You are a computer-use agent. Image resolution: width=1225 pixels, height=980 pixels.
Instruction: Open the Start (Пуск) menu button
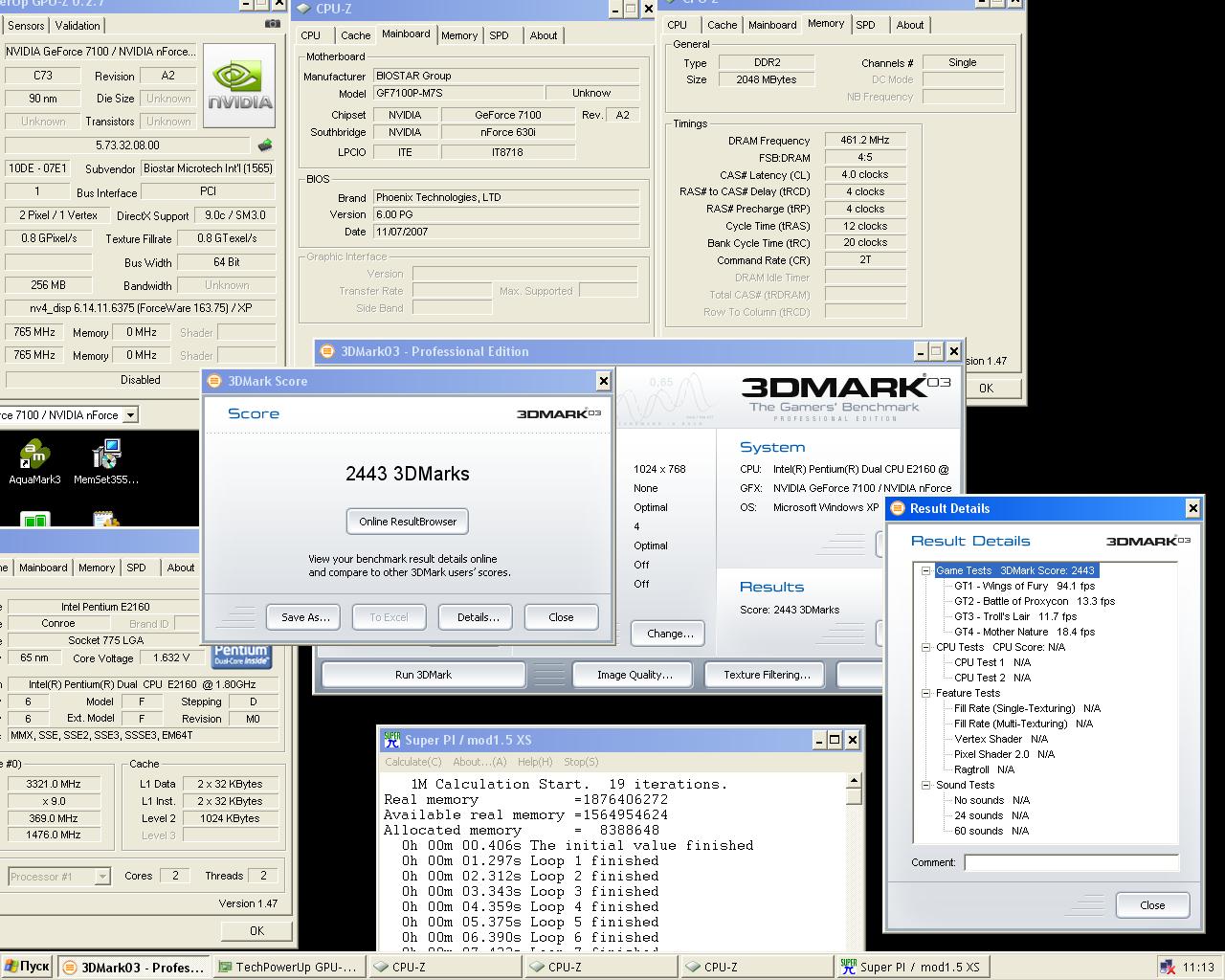point(27,967)
